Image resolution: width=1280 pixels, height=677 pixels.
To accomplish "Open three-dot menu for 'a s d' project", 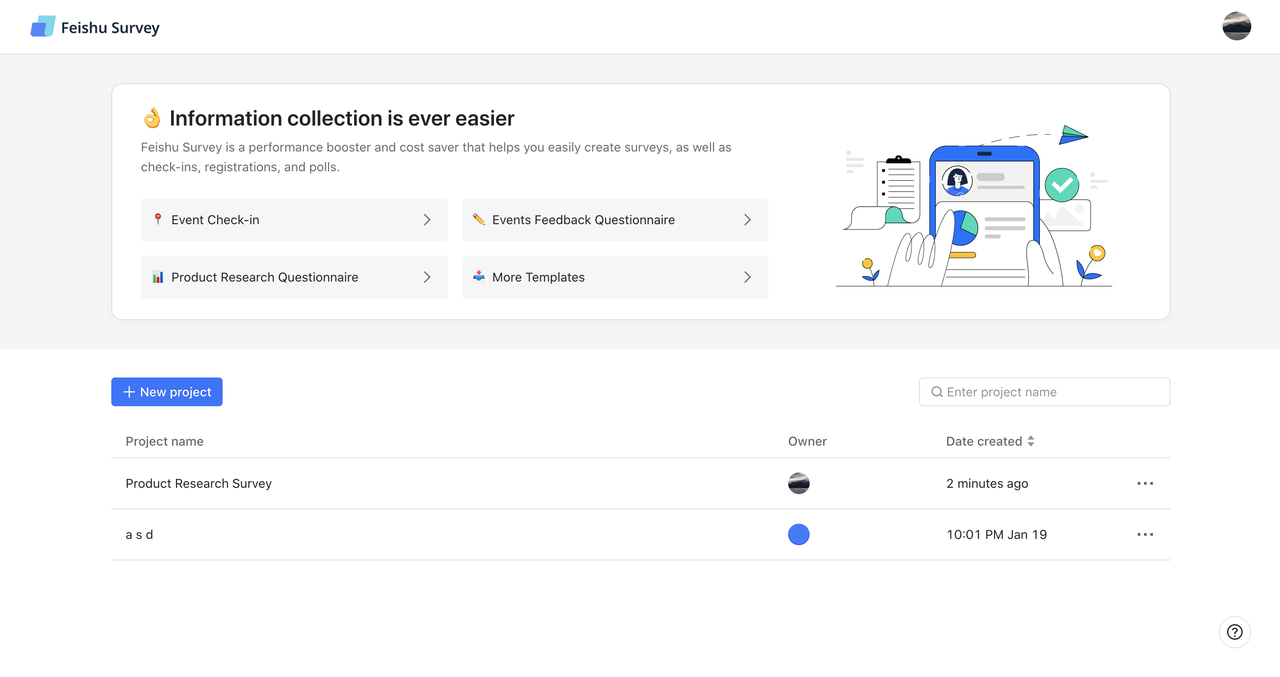I will [x=1145, y=535].
